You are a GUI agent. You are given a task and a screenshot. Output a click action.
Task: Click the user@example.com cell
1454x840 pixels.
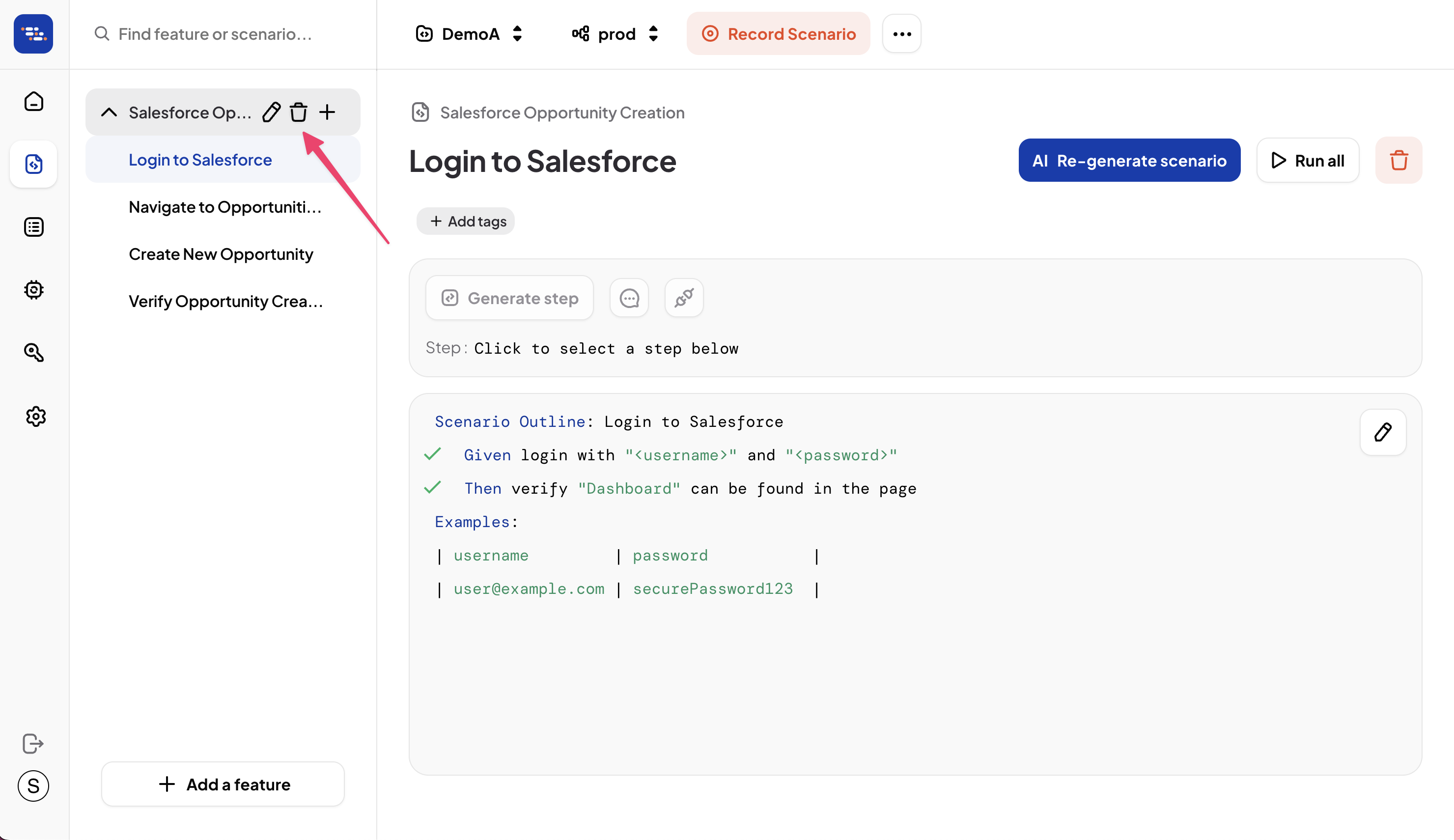pyautogui.click(x=529, y=589)
